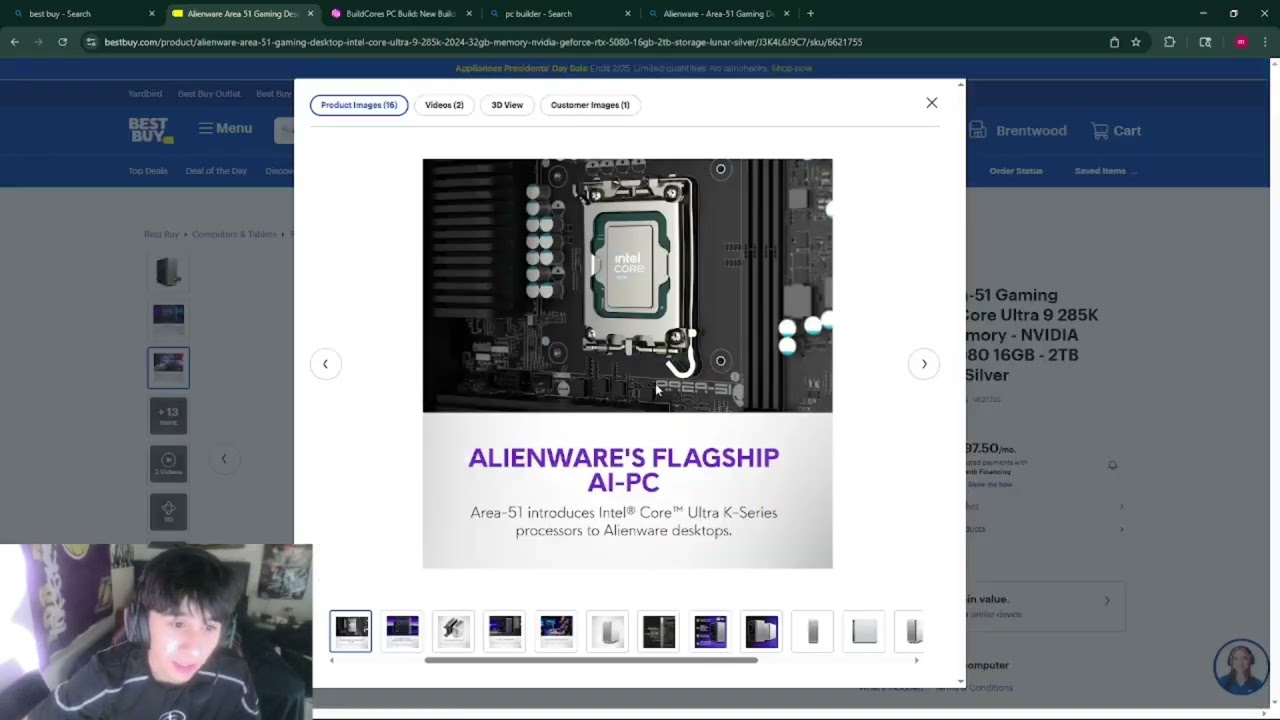Screen dimensions: 1280x720
Task: Open the Best Buy Outlet link
Action: click(209, 94)
